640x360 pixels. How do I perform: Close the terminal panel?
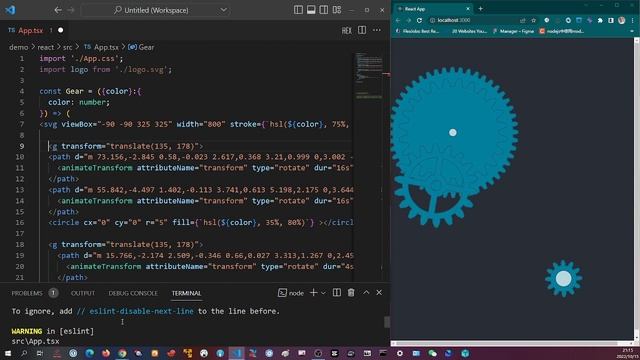pos(379,293)
